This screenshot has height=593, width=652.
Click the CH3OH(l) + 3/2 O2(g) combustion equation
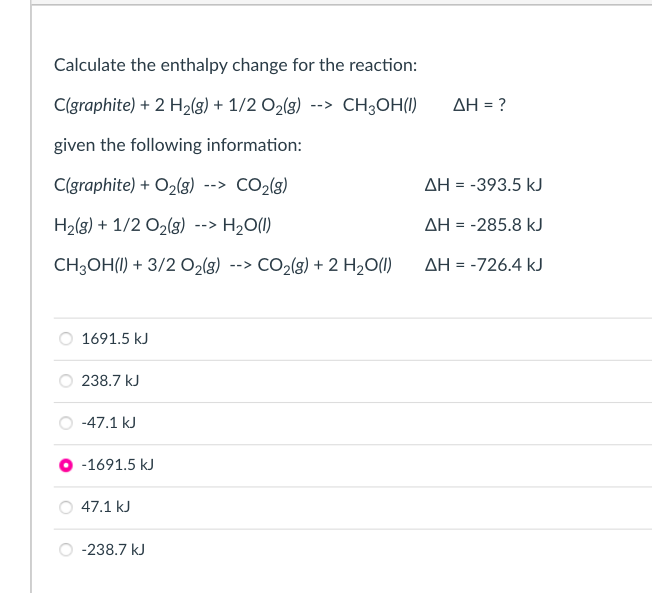click(223, 265)
